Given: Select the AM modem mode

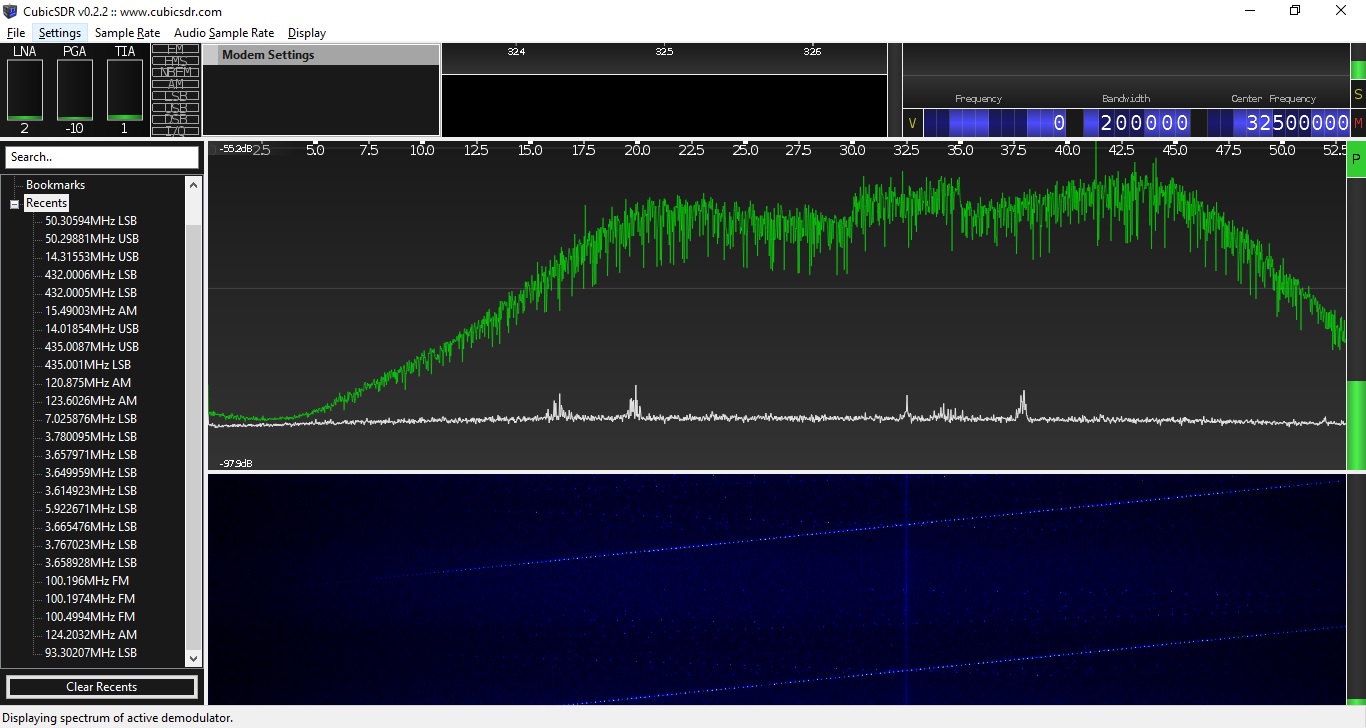Looking at the screenshot, I should (x=176, y=84).
